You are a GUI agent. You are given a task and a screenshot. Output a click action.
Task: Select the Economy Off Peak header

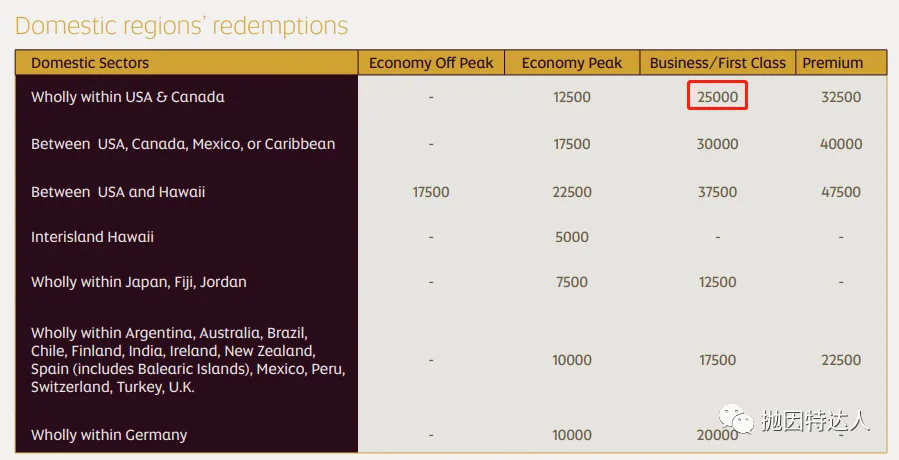pyautogui.click(x=431, y=63)
